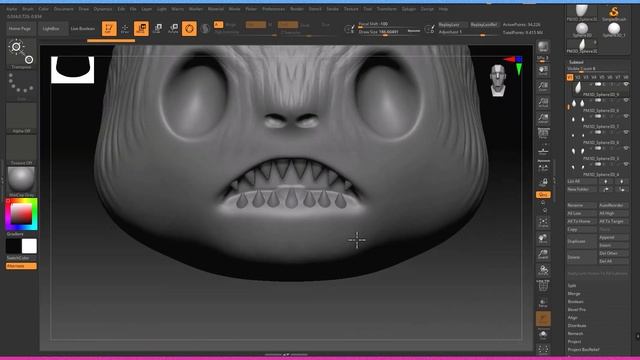Expand the Boolean section
Viewport: 640px width, 360px height.
coord(576,302)
